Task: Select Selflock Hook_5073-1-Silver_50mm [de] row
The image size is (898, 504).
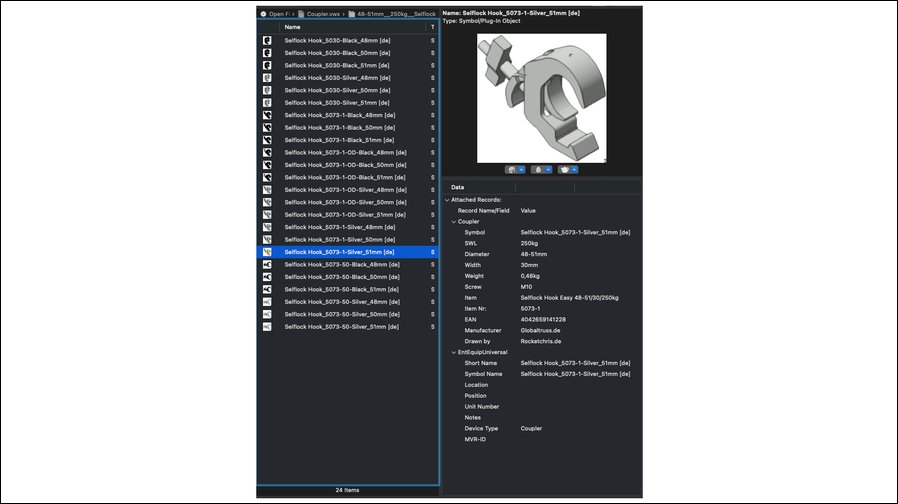Action: click(x=348, y=240)
